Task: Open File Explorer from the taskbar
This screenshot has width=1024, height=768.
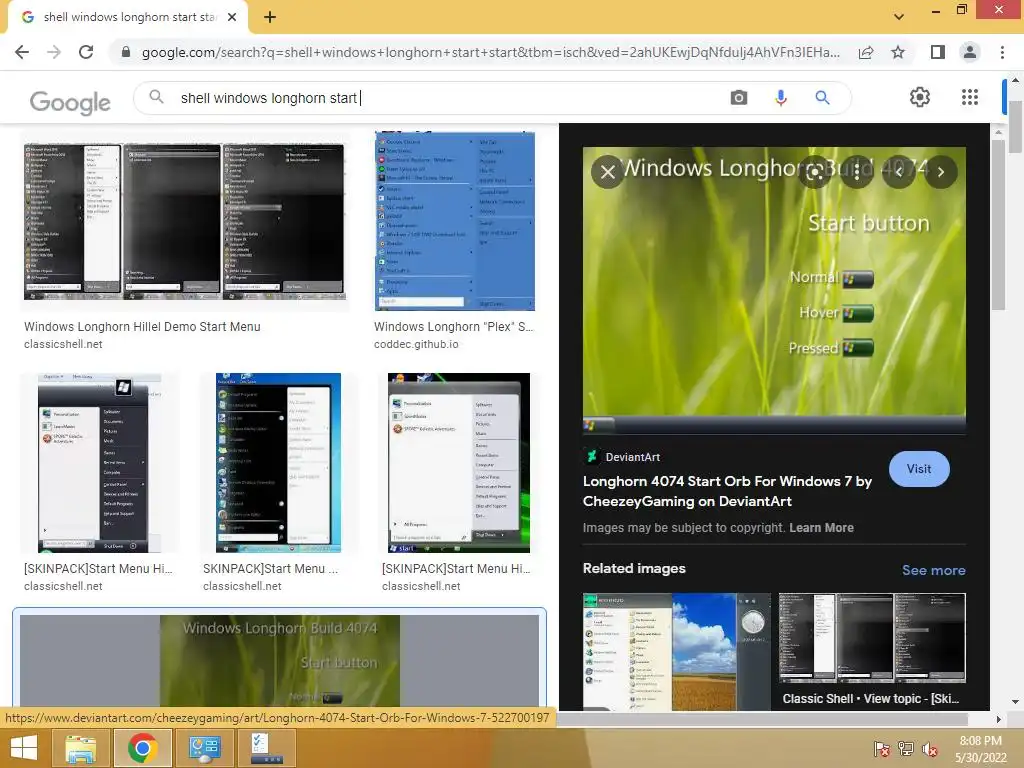Action: click(x=80, y=748)
